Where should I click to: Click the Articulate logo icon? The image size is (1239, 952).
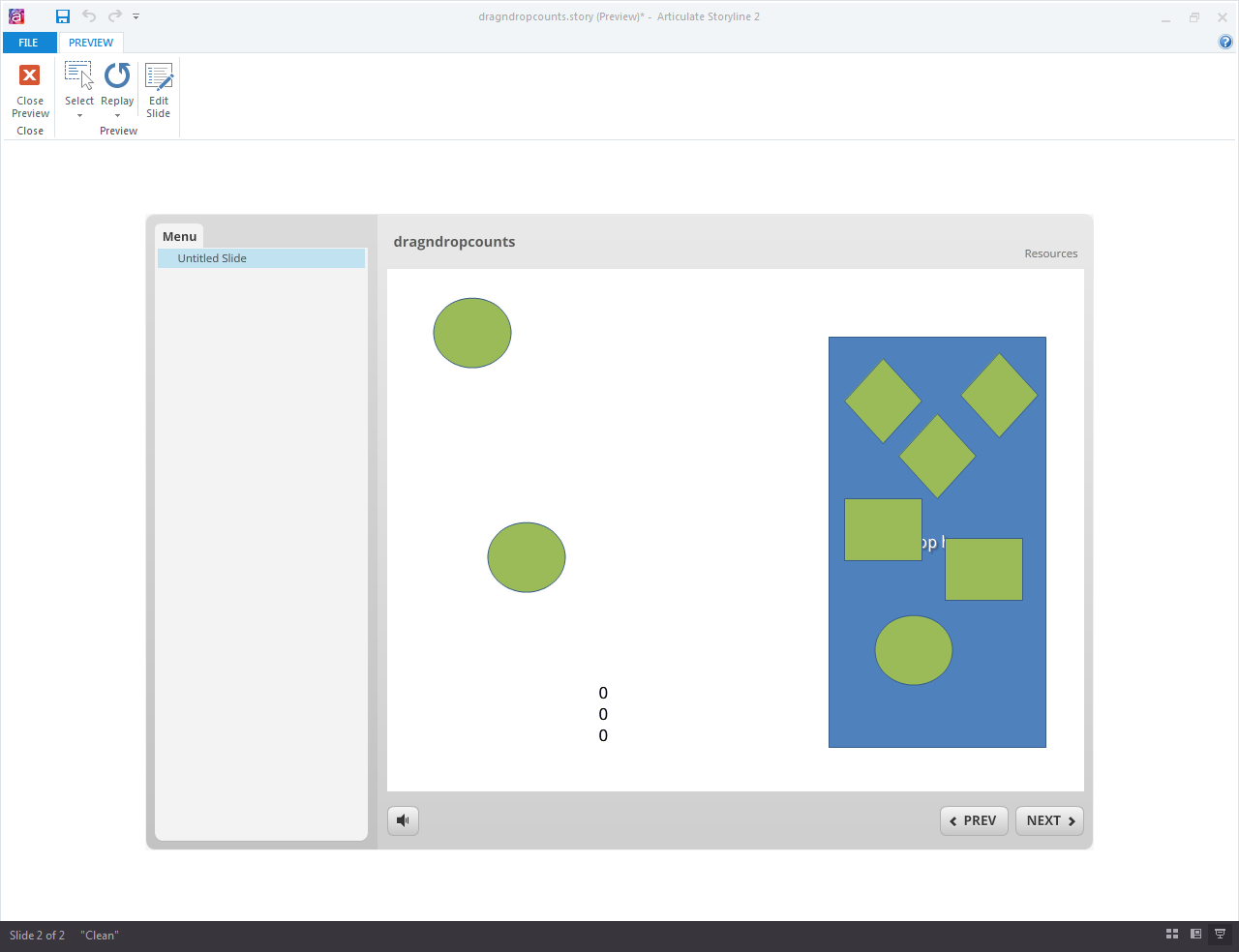16,15
